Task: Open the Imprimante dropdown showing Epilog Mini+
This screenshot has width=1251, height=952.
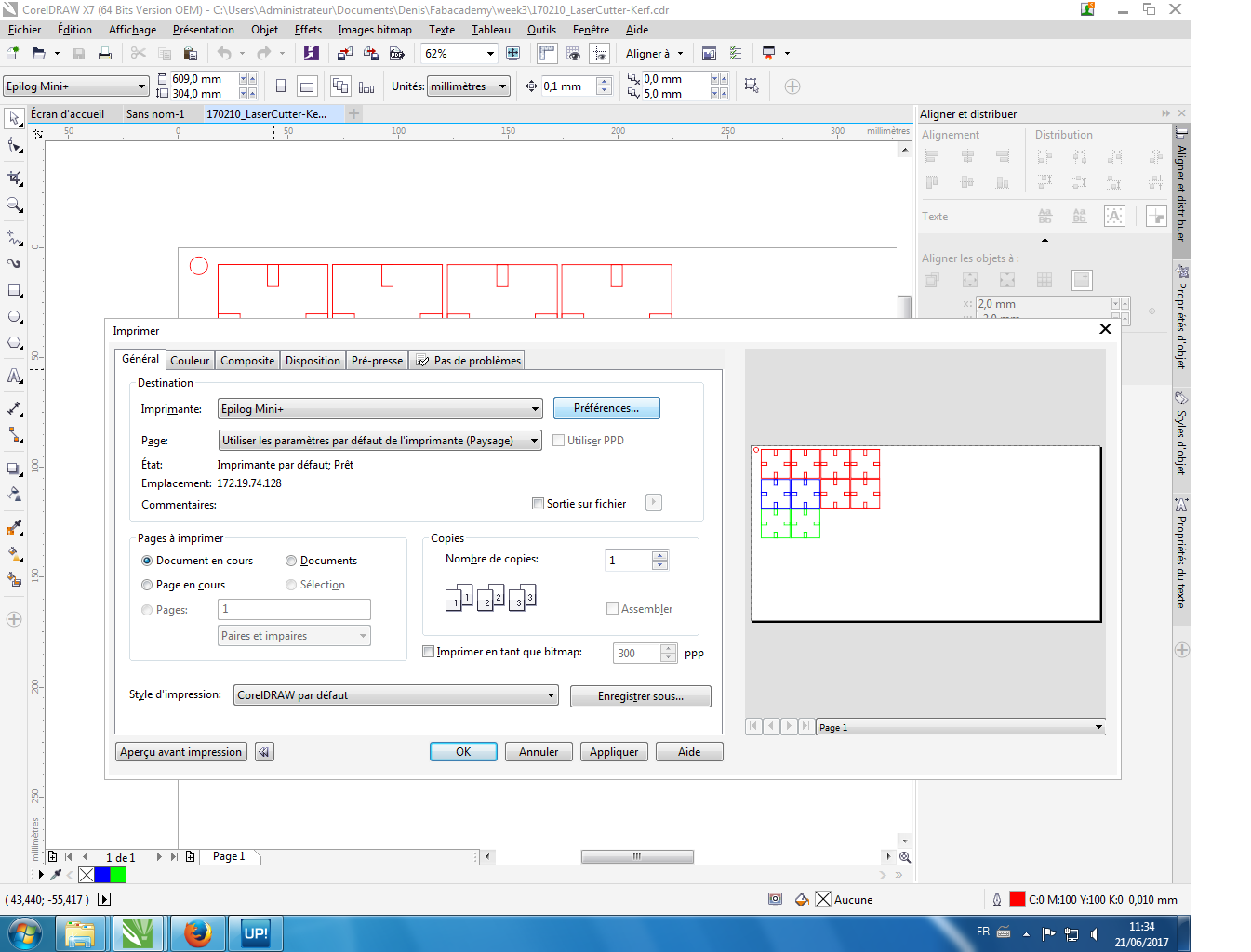Action: (379, 409)
